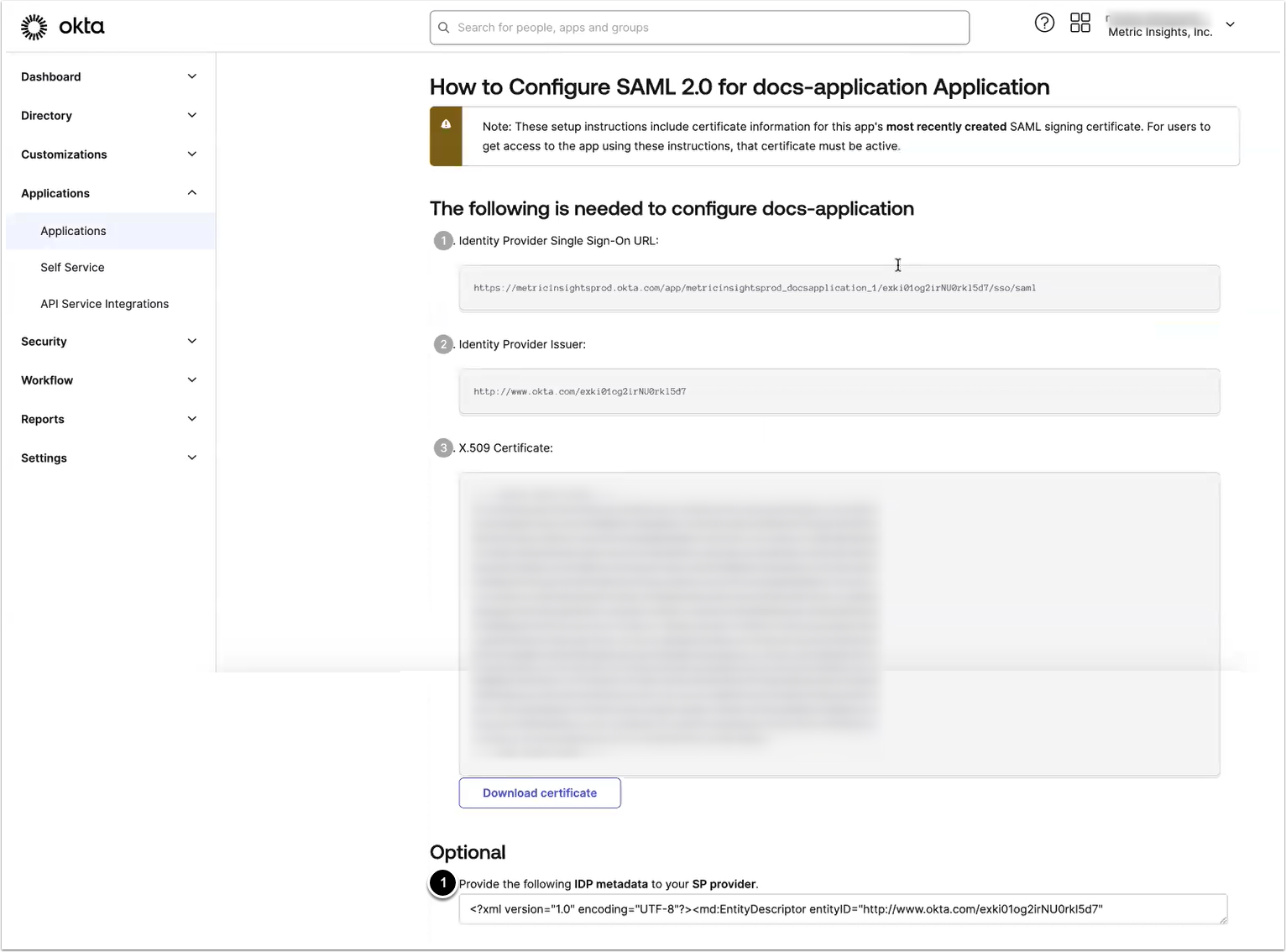Screen dimensions: 1286x952
Task: Go to API Service Integrations
Action: coord(105,304)
